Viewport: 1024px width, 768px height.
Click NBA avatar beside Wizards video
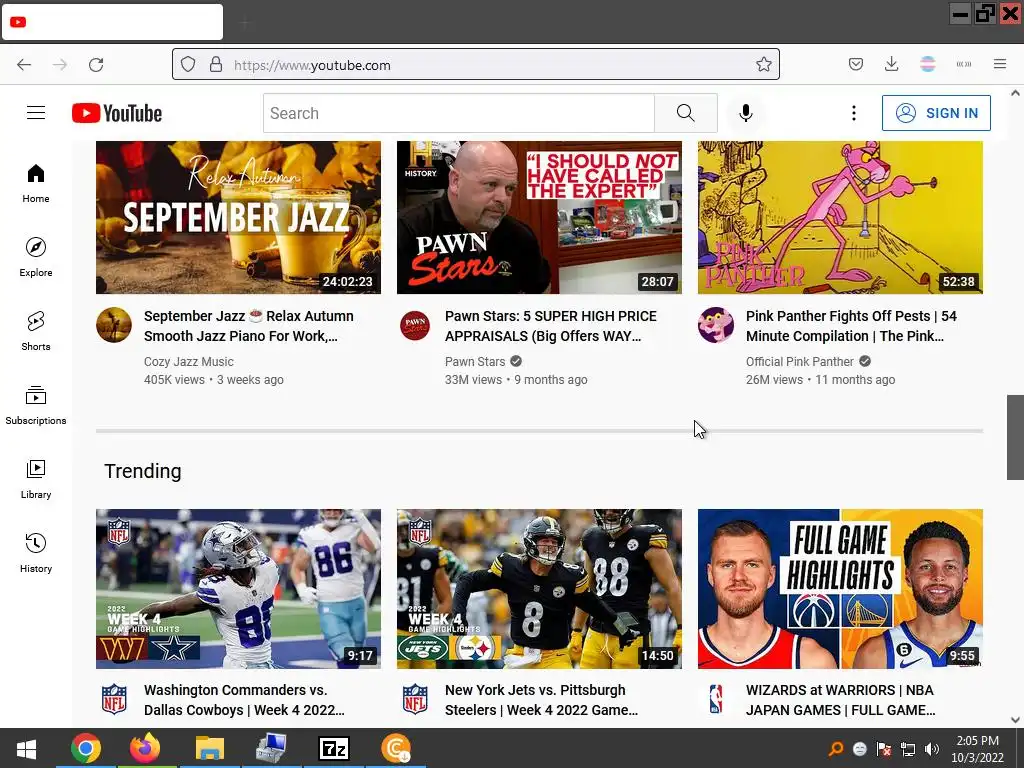click(716, 699)
